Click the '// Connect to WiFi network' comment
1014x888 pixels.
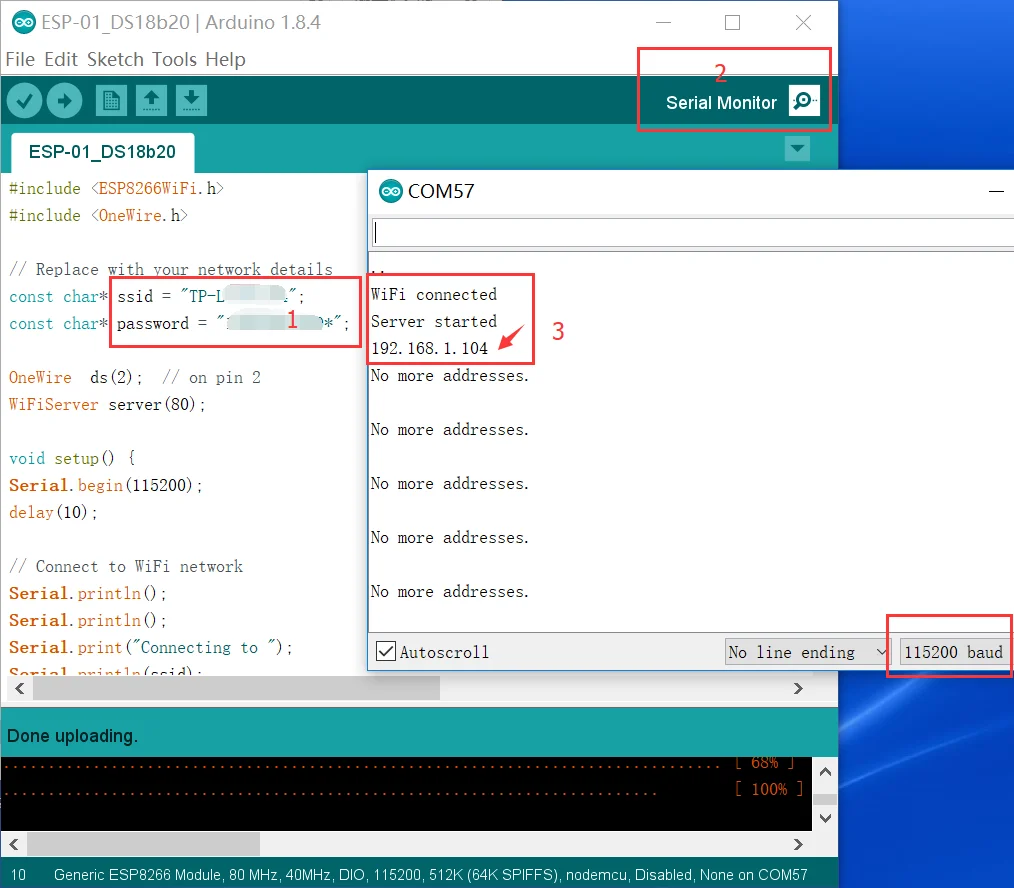pyautogui.click(x=126, y=566)
